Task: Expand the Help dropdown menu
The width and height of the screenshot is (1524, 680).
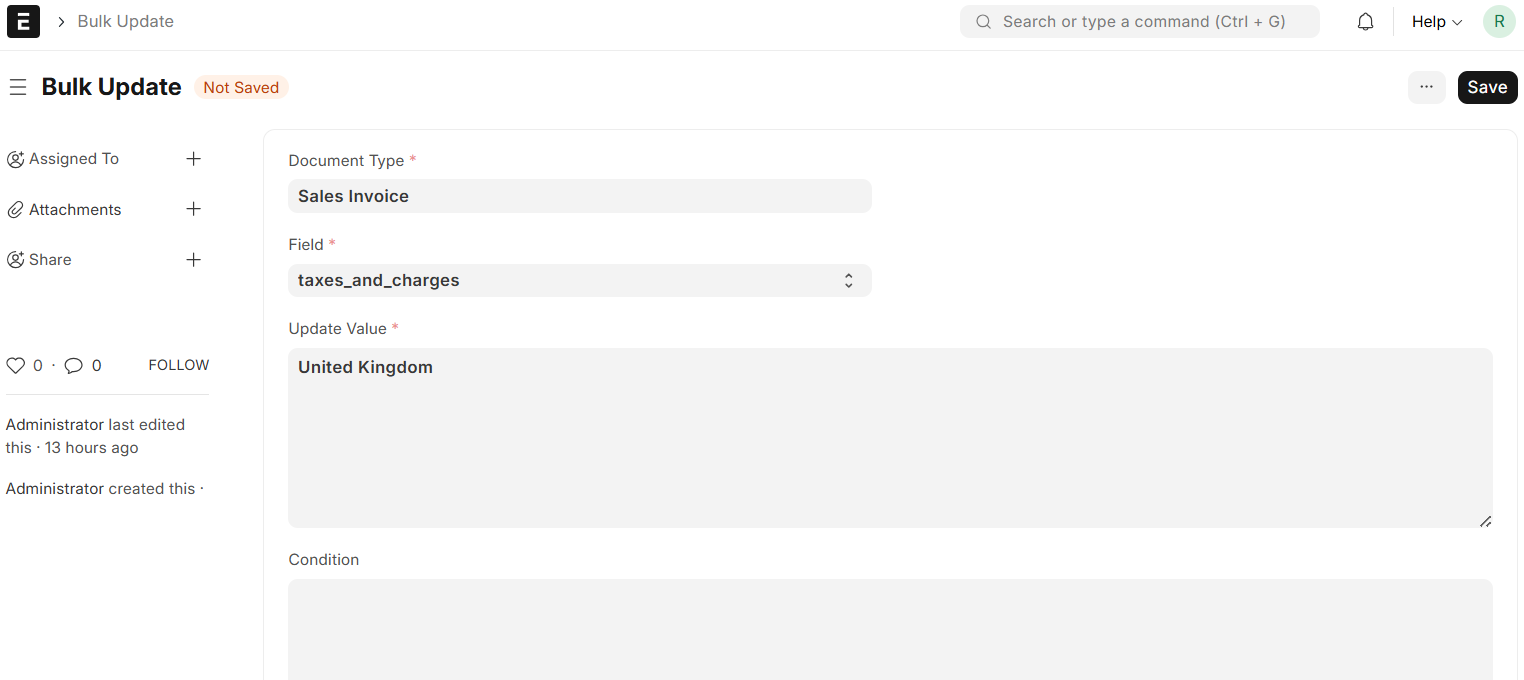Action: 1437,21
